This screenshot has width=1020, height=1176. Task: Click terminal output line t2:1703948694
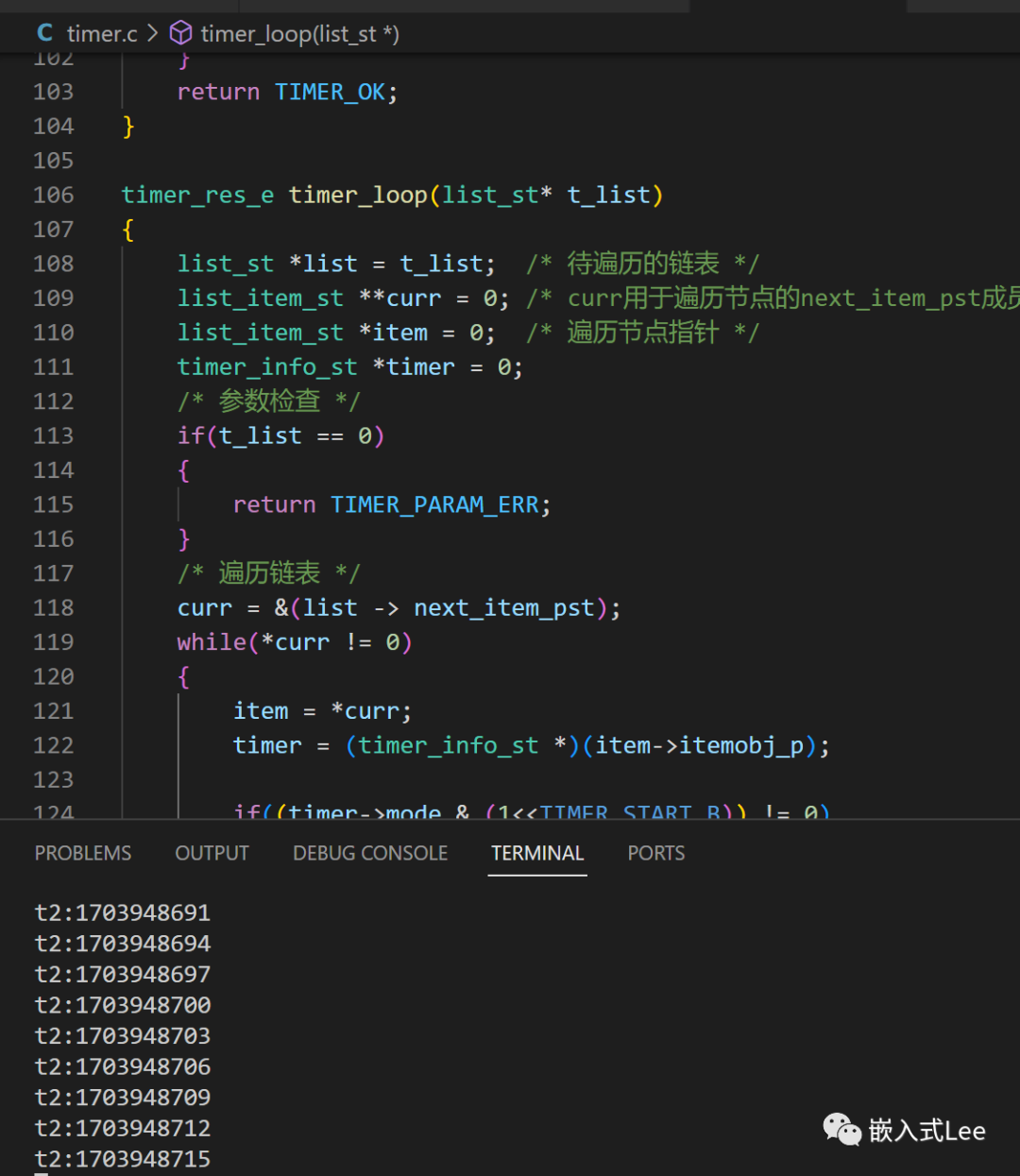coord(123,944)
